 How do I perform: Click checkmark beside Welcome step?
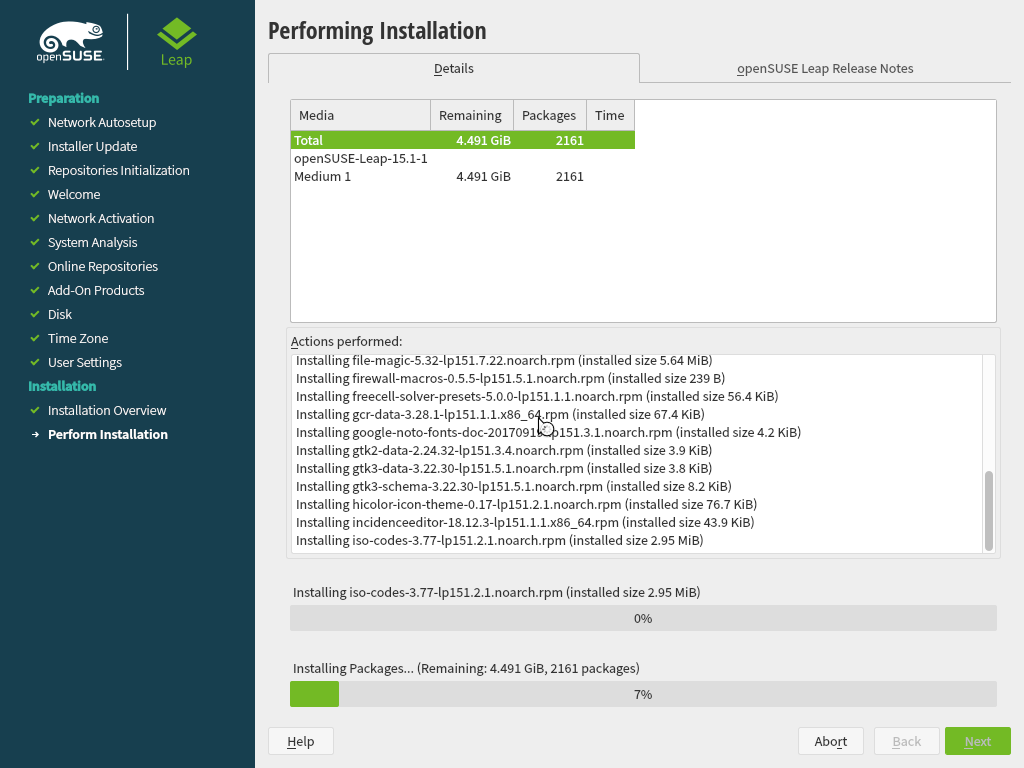(x=35, y=195)
